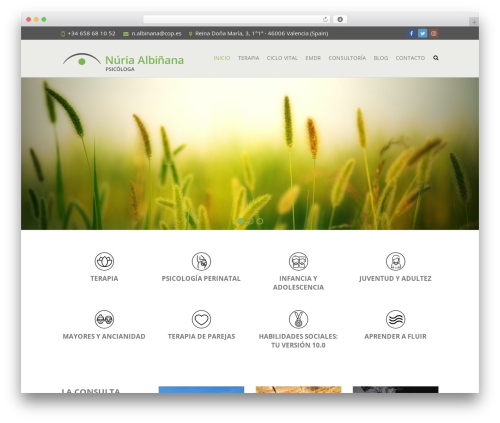
Task: Click the envelope email icon
Action: pyautogui.click(x=126, y=34)
